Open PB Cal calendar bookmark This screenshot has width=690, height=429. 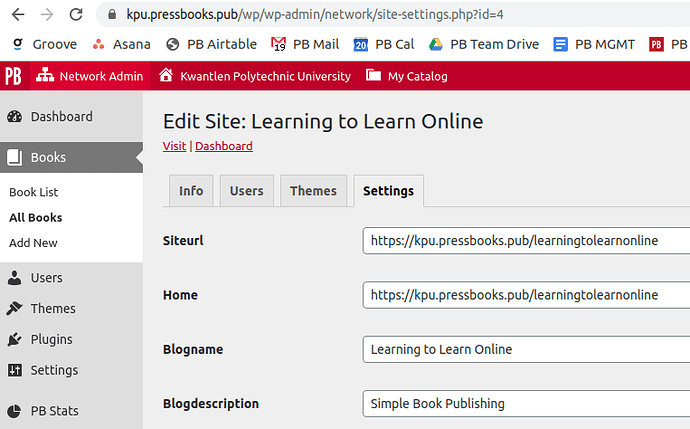[x=384, y=44]
